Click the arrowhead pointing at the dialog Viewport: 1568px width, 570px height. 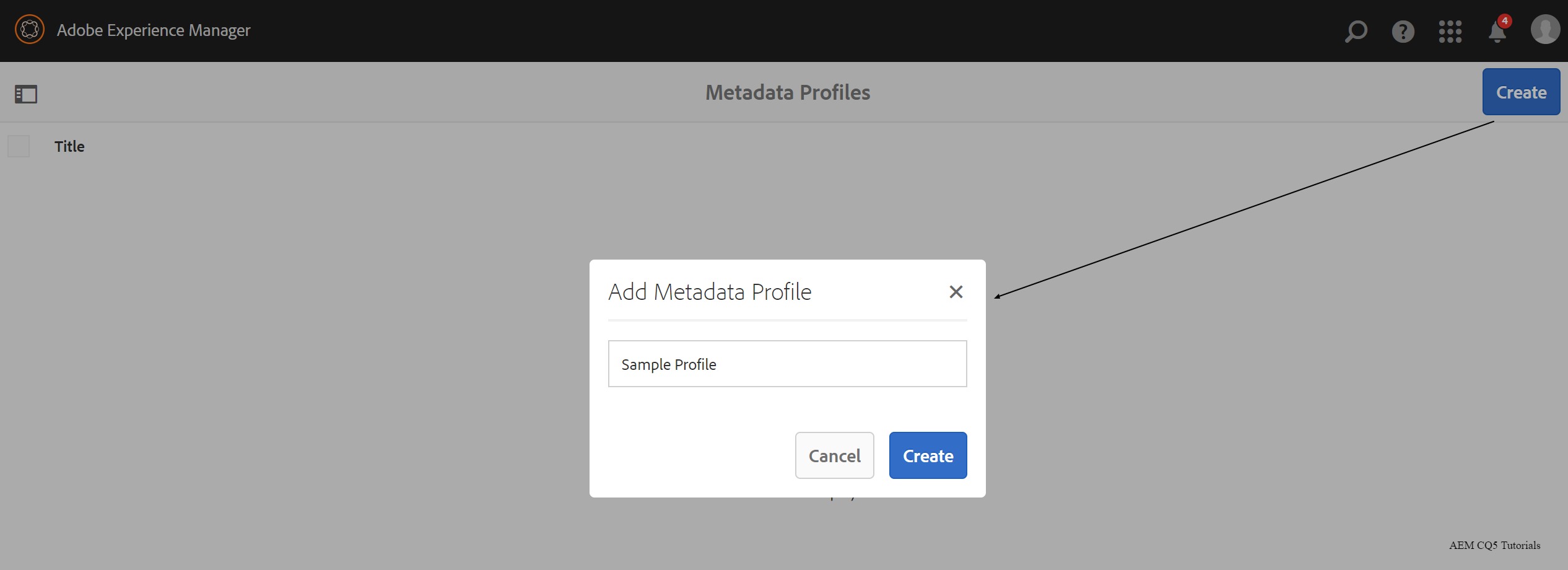[998, 297]
